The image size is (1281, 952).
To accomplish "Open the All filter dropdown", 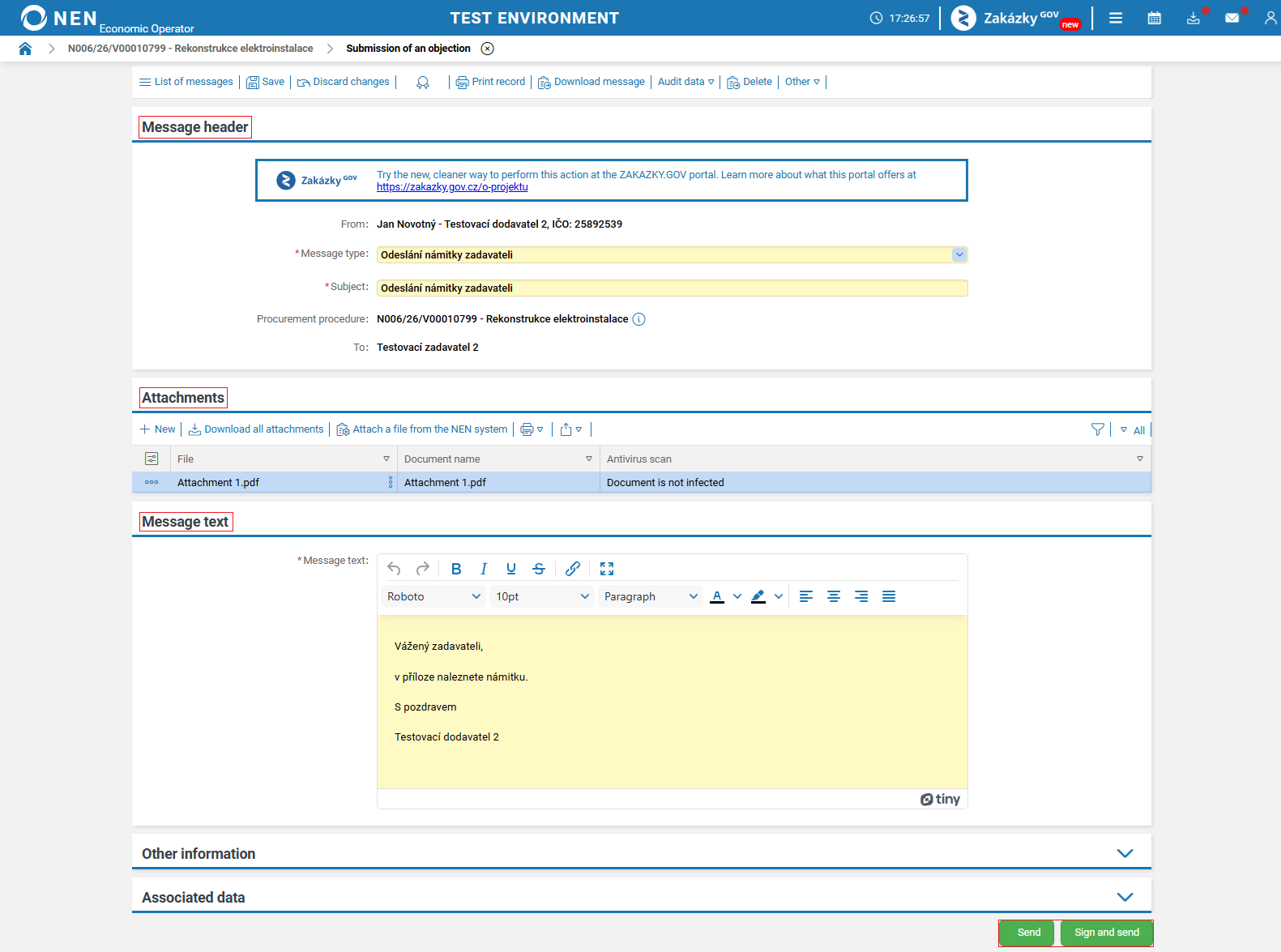I will [x=1133, y=430].
